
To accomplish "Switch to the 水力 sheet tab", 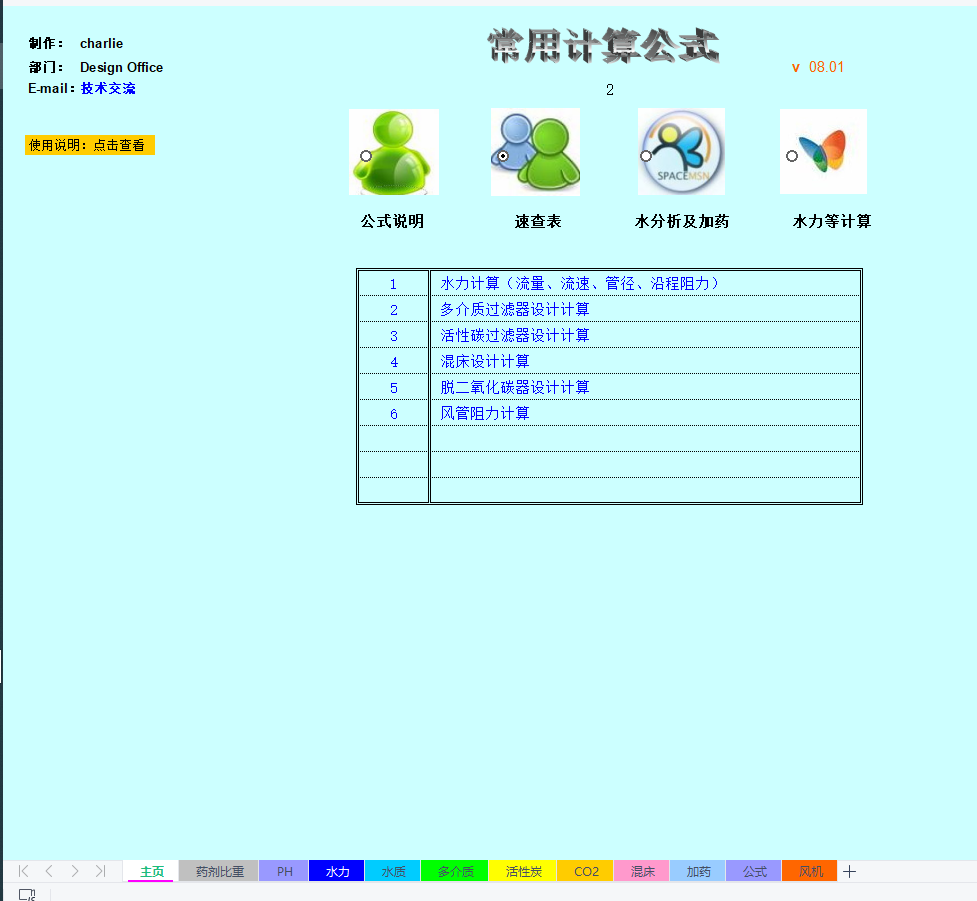I will tap(337, 871).
